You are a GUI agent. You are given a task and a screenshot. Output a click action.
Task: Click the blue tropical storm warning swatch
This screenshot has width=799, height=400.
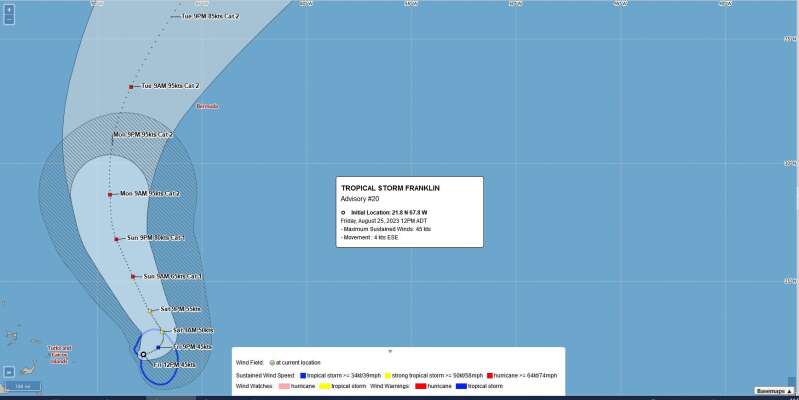coord(461,386)
